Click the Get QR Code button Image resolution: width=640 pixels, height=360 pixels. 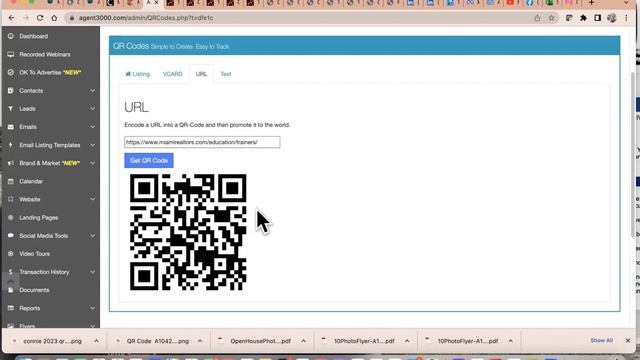tap(149, 160)
